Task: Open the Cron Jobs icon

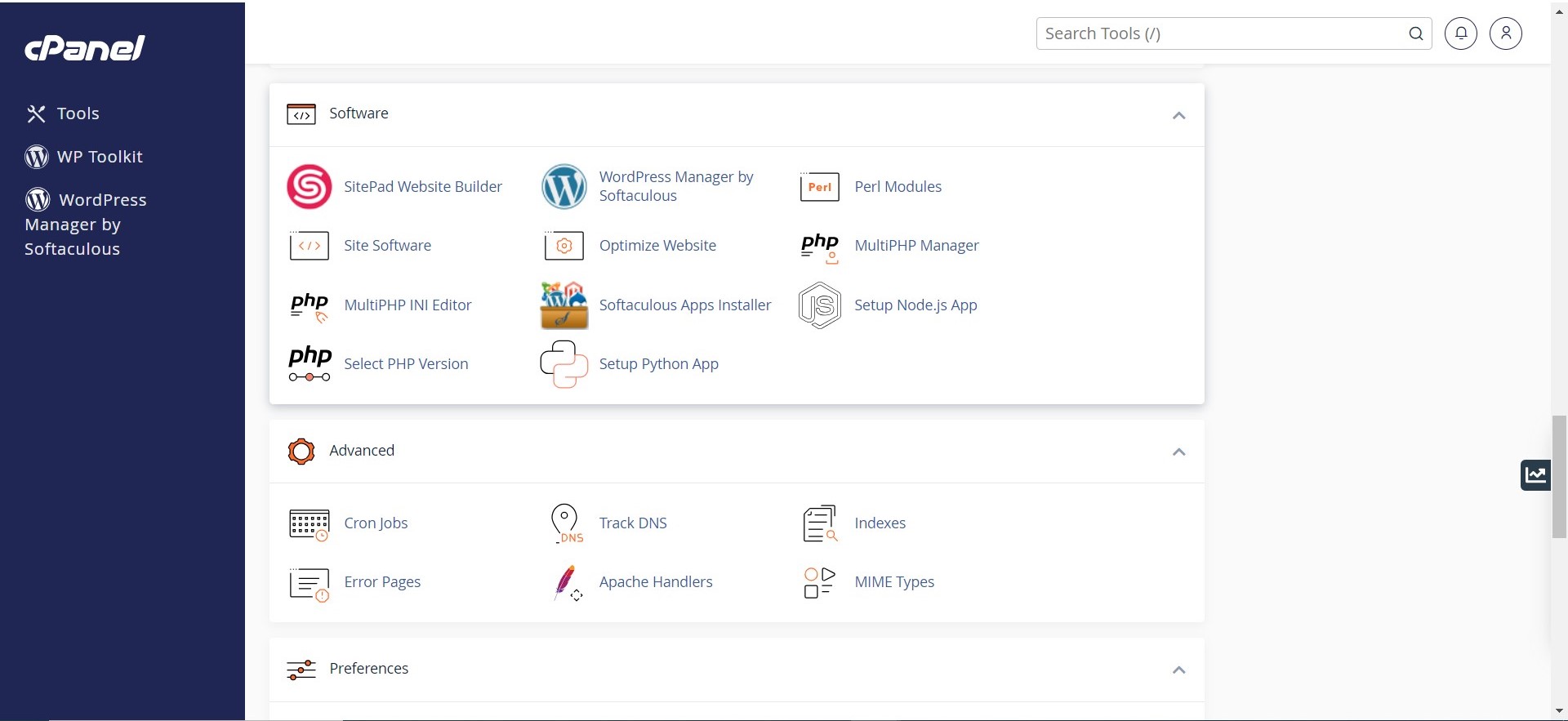Action: (x=309, y=524)
